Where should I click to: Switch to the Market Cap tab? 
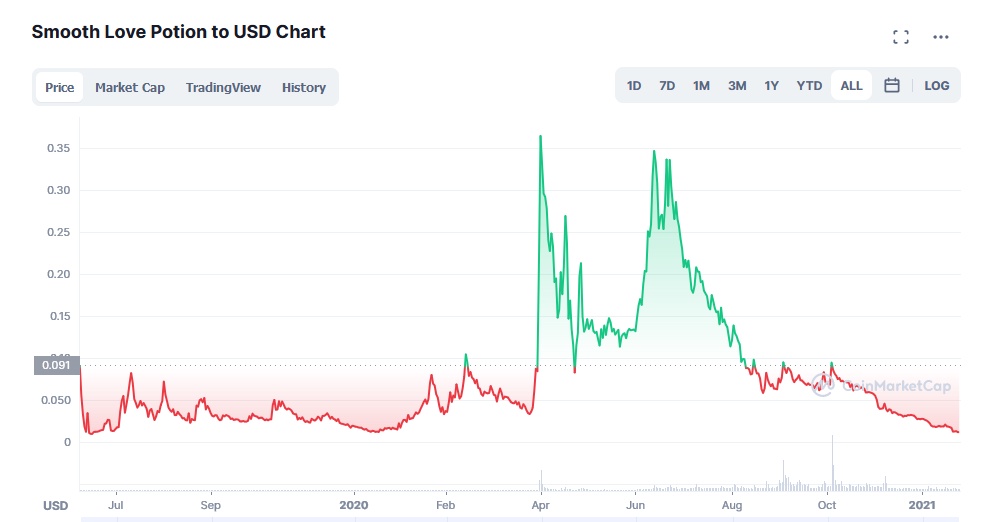point(130,88)
